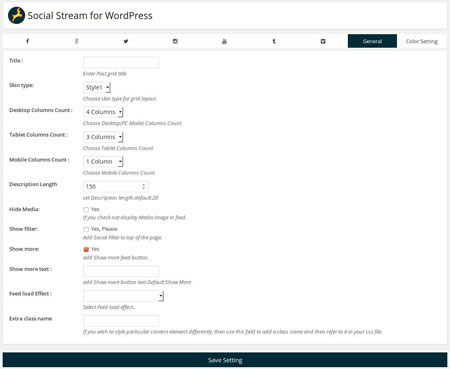Open the Tablet Columns Count dropdown

pyautogui.click(x=103, y=137)
